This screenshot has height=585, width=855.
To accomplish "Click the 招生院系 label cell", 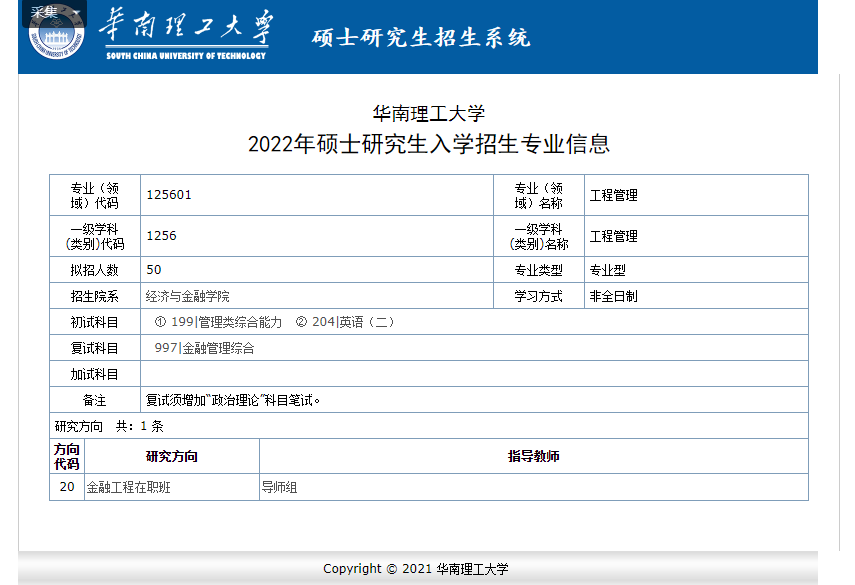I will pos(95,296).
